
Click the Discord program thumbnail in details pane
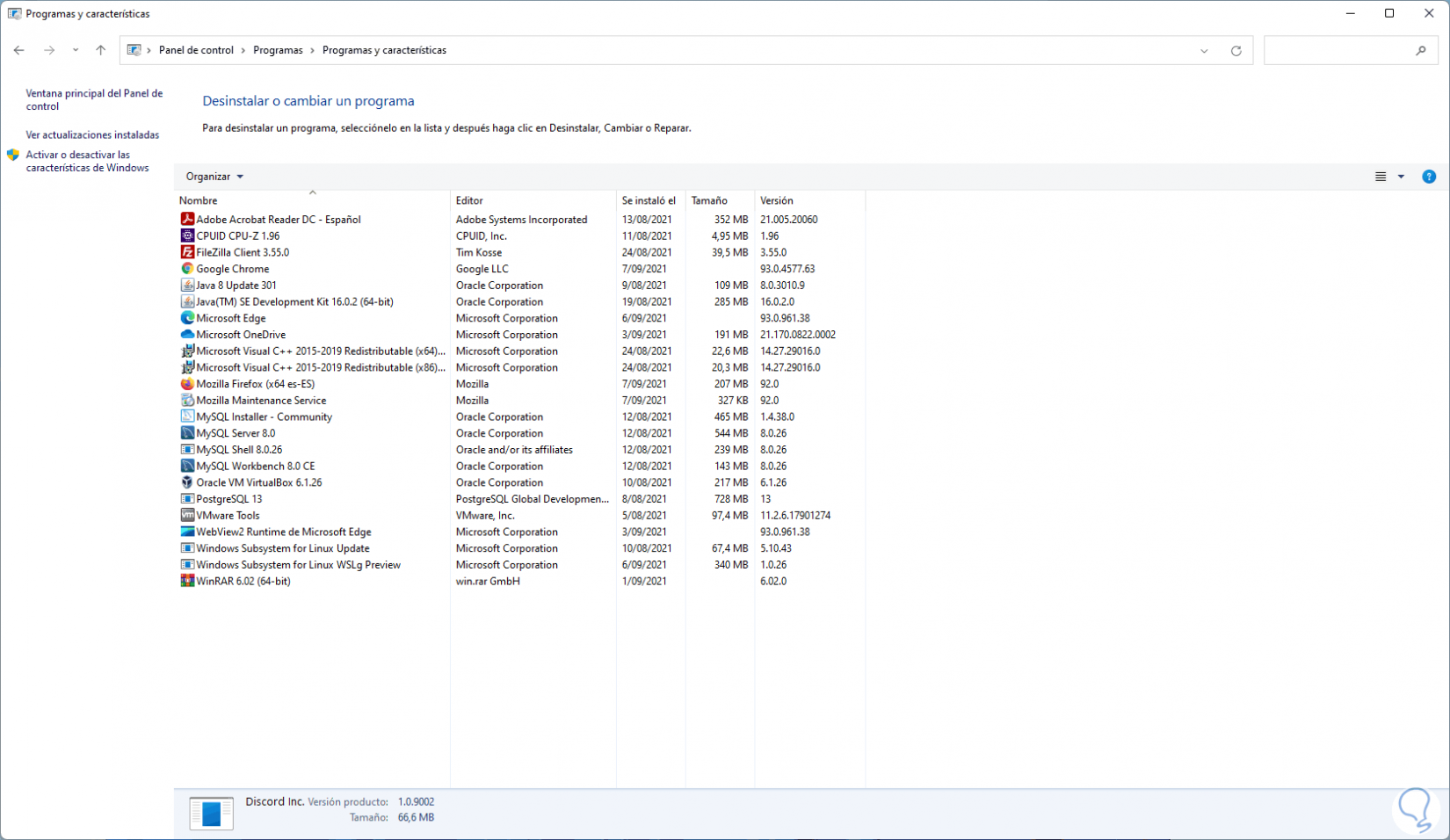(x=211, y=814)
